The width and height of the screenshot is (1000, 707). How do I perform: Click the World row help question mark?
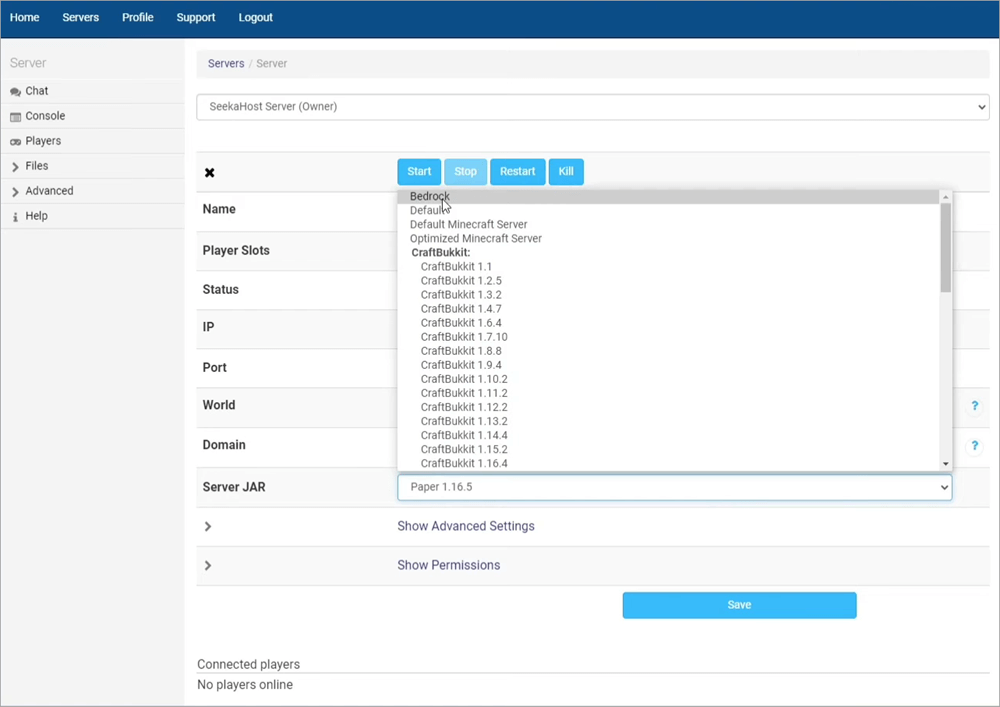tap(974, 407)
